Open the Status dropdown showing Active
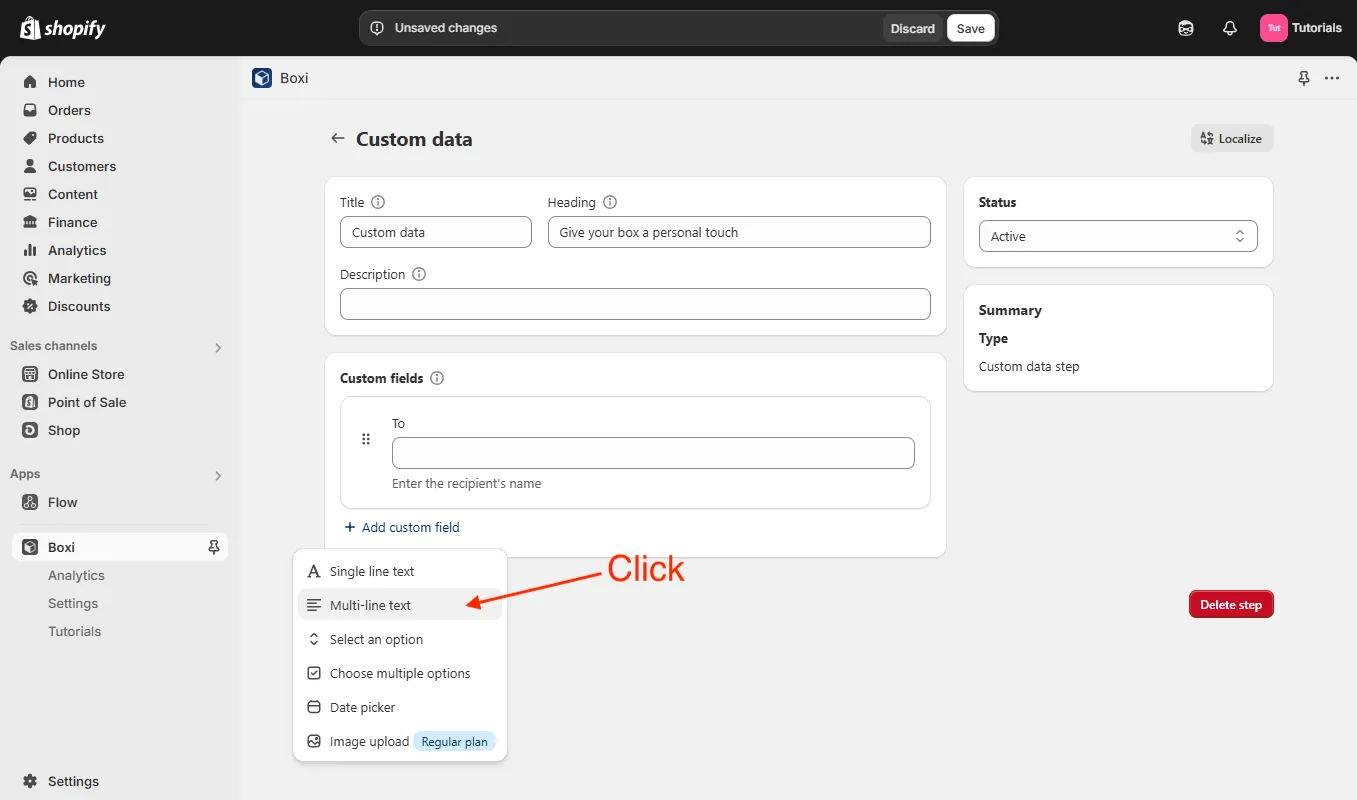 click(1117, 237)
